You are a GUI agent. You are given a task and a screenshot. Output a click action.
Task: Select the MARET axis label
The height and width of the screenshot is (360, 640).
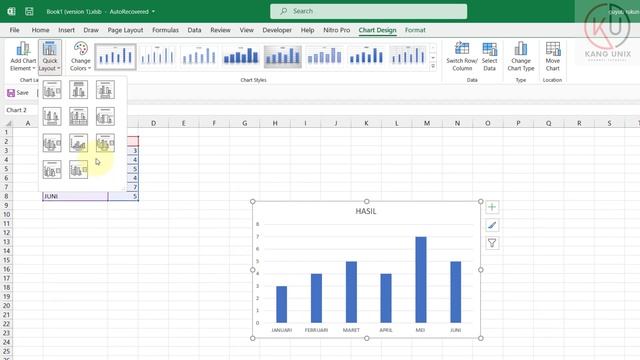tap(351, 330)
